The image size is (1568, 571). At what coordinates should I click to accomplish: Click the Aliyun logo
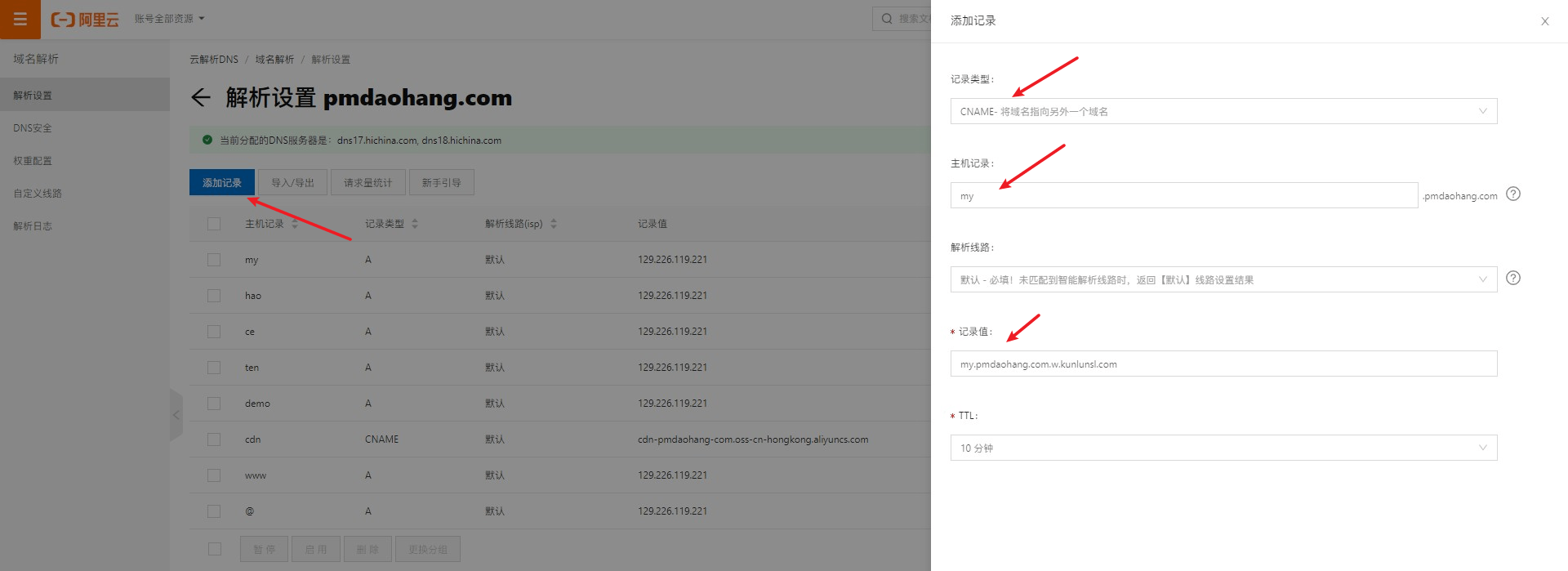[x=85, y=19]
